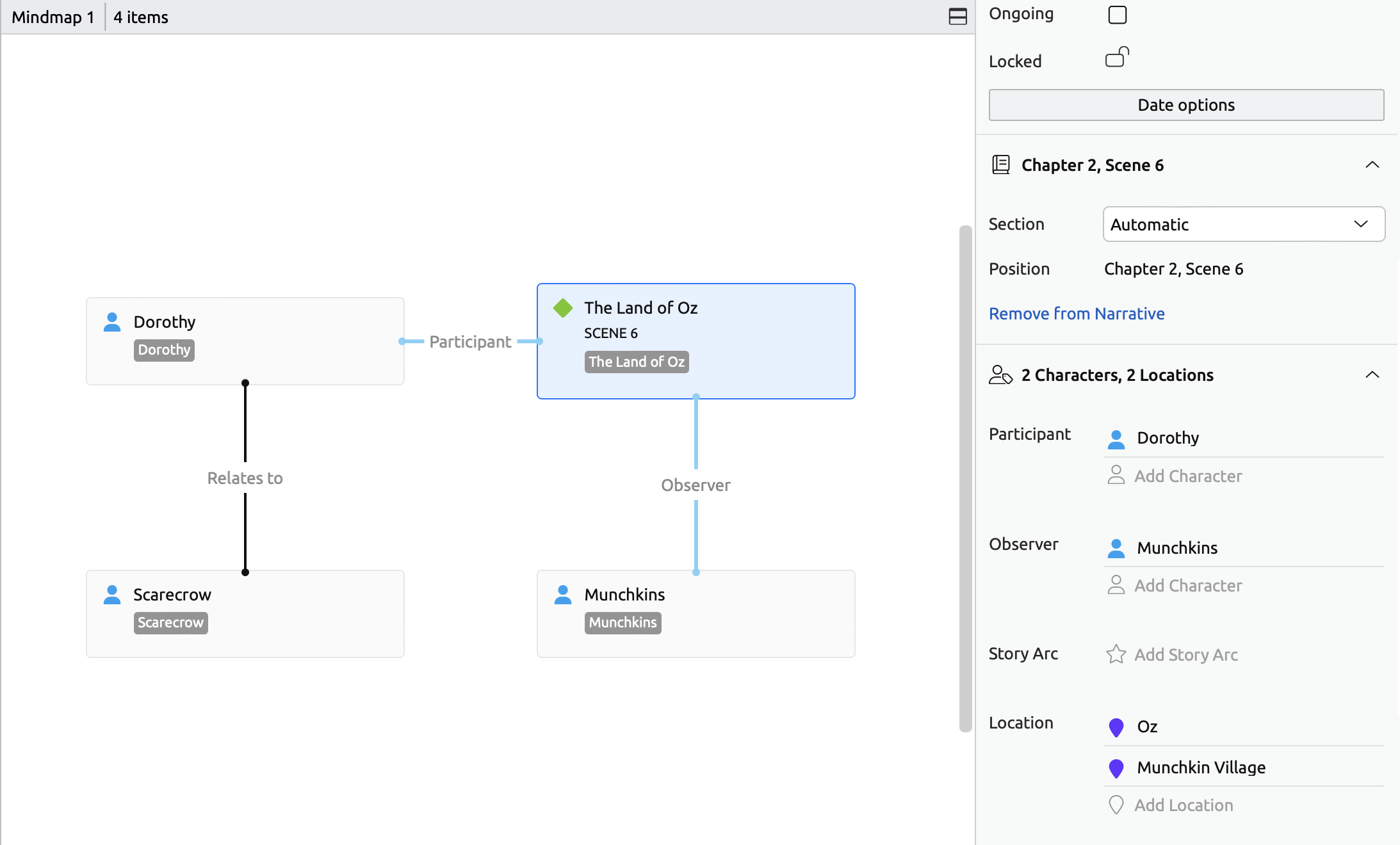This screenshot has height=845, width=1400.
Task: Click SCENE 6 text on event node
Action: click(x=610, y=333)
